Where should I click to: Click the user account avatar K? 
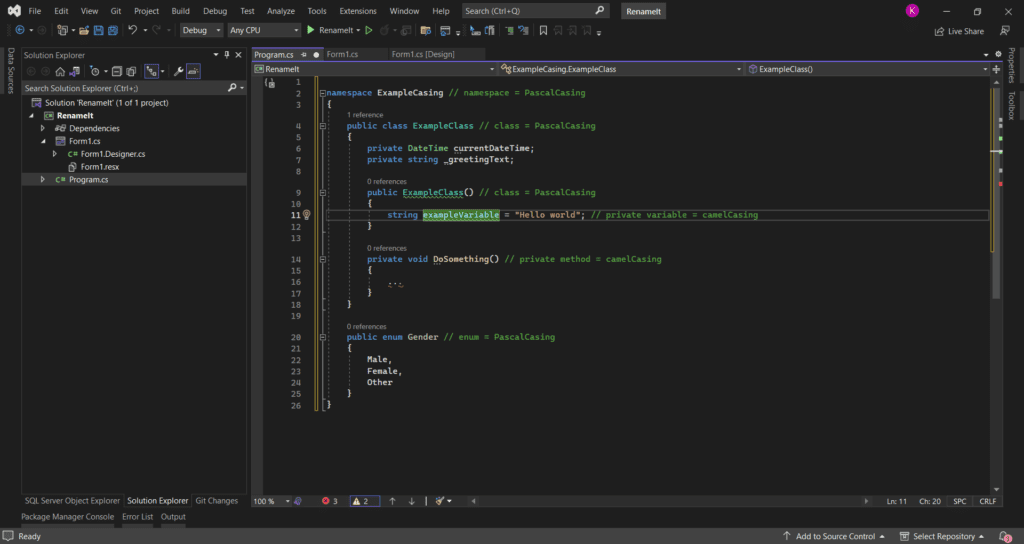click(912, 10)
